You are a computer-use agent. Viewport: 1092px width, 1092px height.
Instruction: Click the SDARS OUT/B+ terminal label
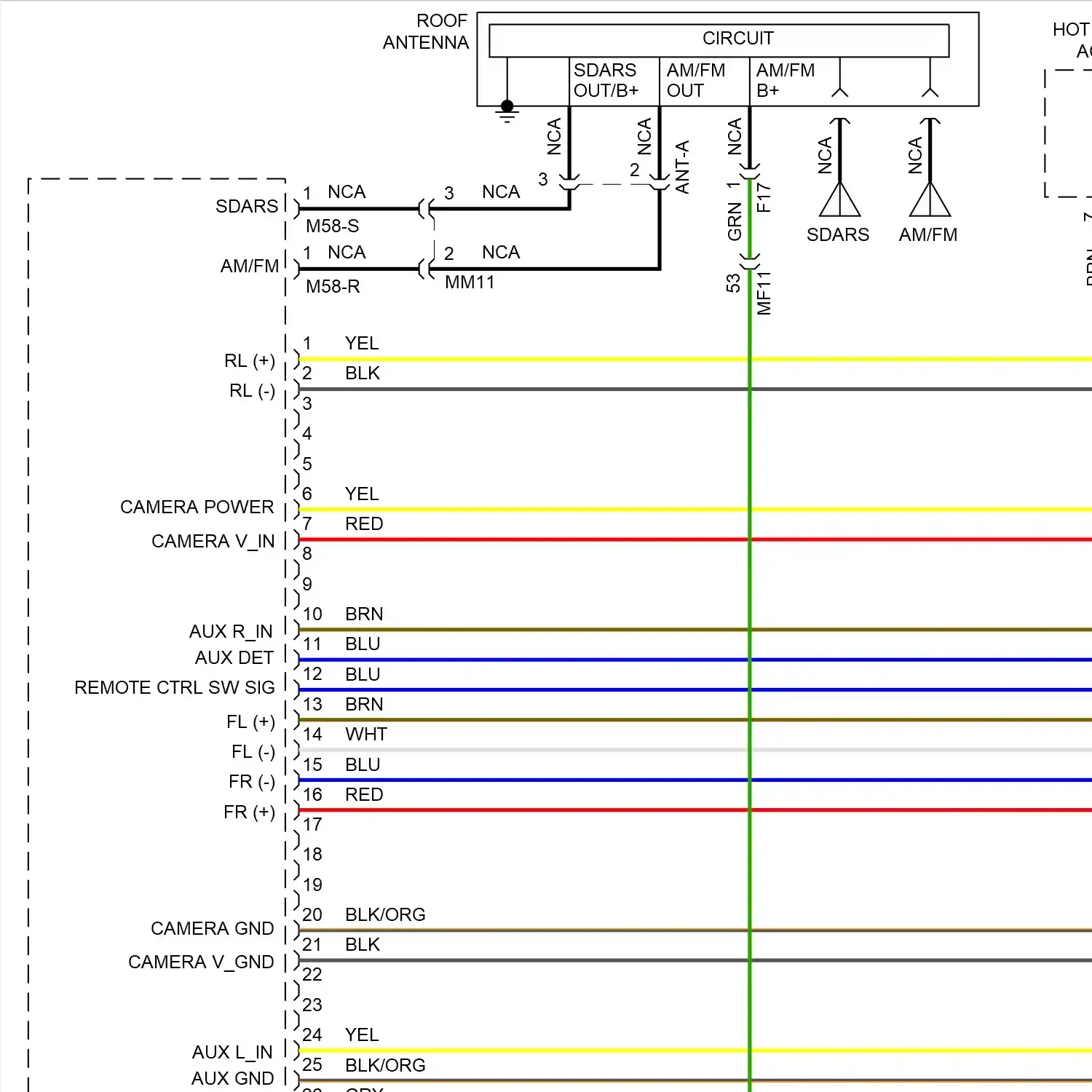606,80
